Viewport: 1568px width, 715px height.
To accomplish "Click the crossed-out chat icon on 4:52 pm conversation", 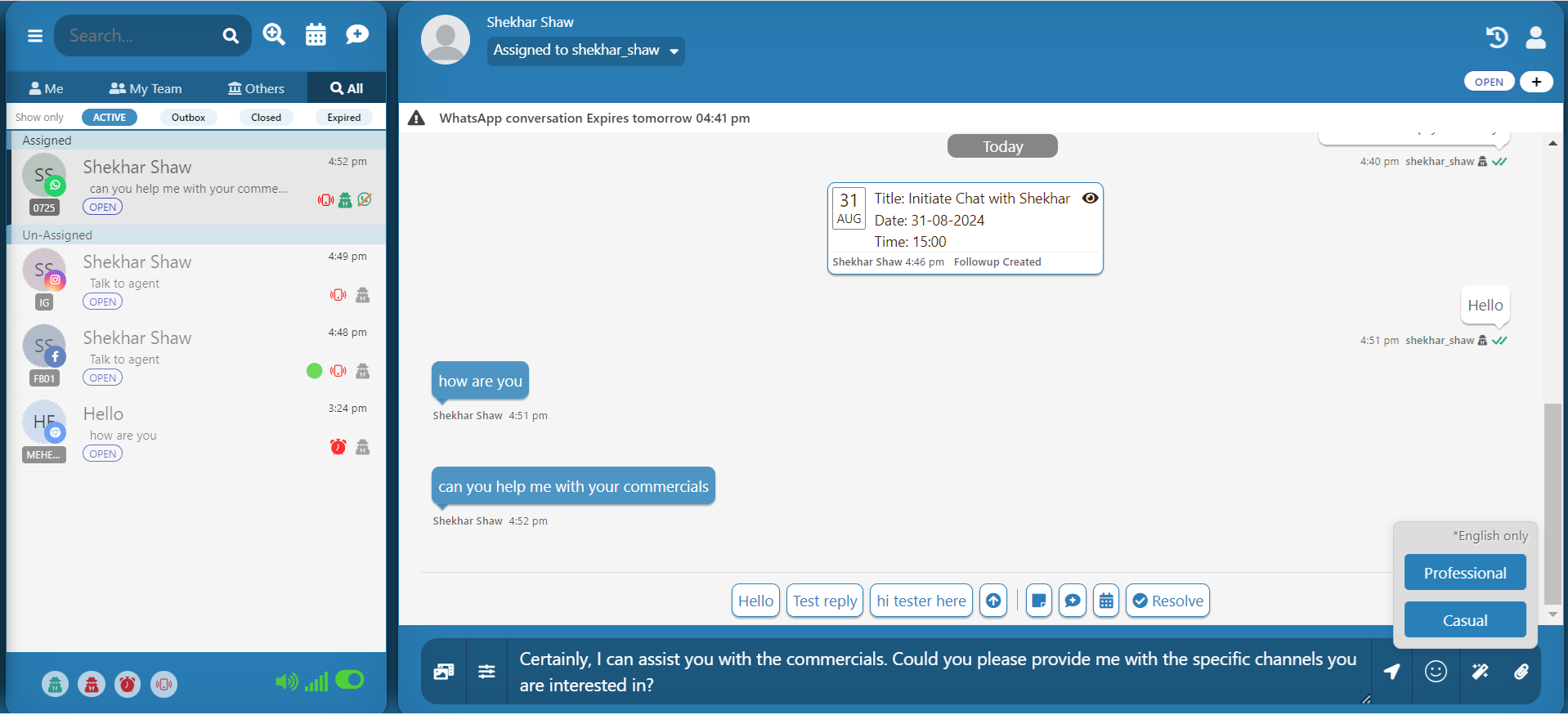I will (365, 199).
